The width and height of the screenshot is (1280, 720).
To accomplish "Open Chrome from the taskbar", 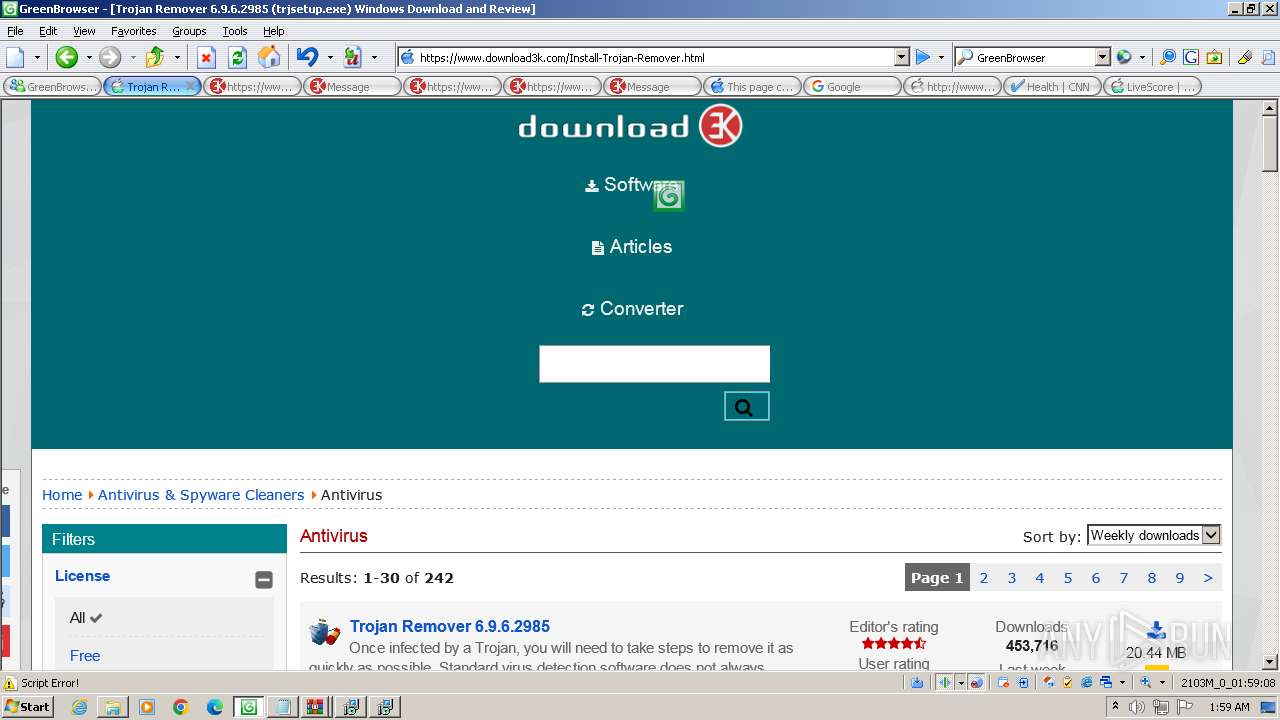I will 180,707.
